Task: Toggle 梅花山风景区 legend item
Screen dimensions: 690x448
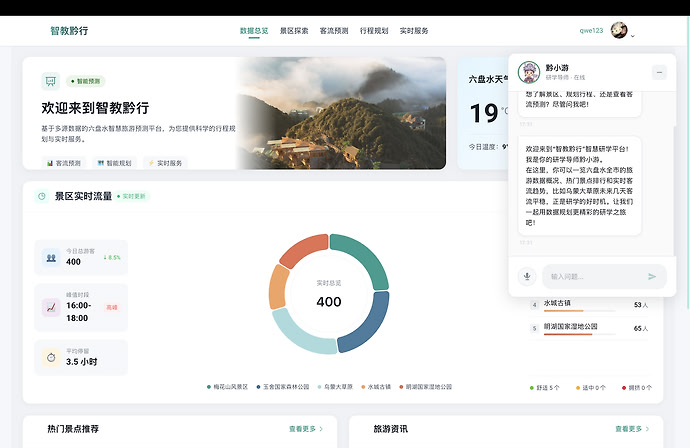Action: point(228,387)
